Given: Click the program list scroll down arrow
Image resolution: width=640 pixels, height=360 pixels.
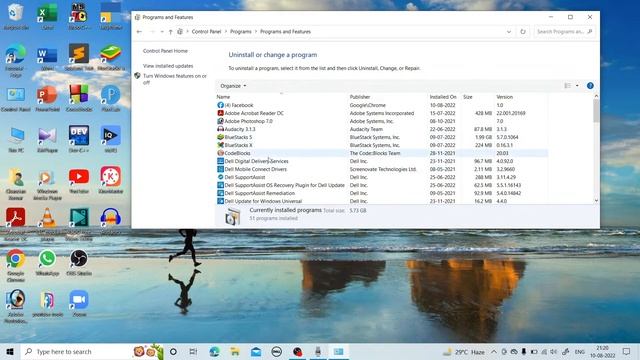Looking at the screenshot, I should click(x=596, y=200).
